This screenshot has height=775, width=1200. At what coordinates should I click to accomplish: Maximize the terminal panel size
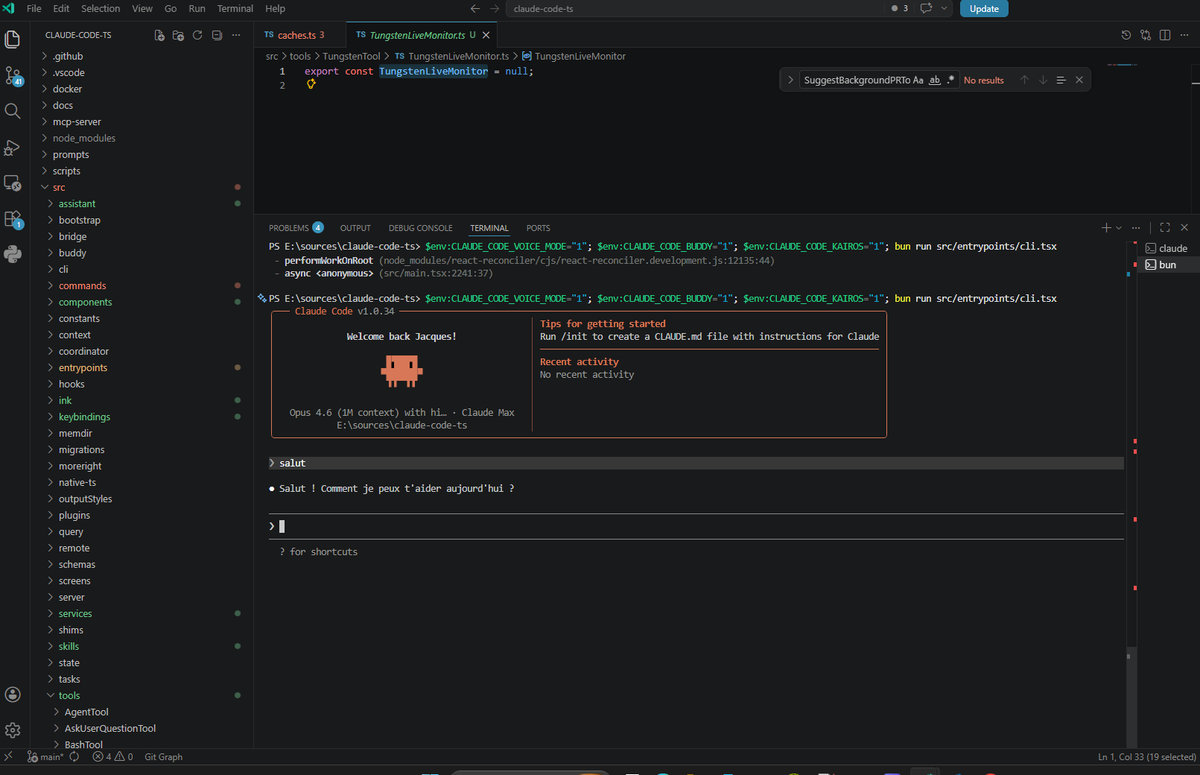[1165, 228]
